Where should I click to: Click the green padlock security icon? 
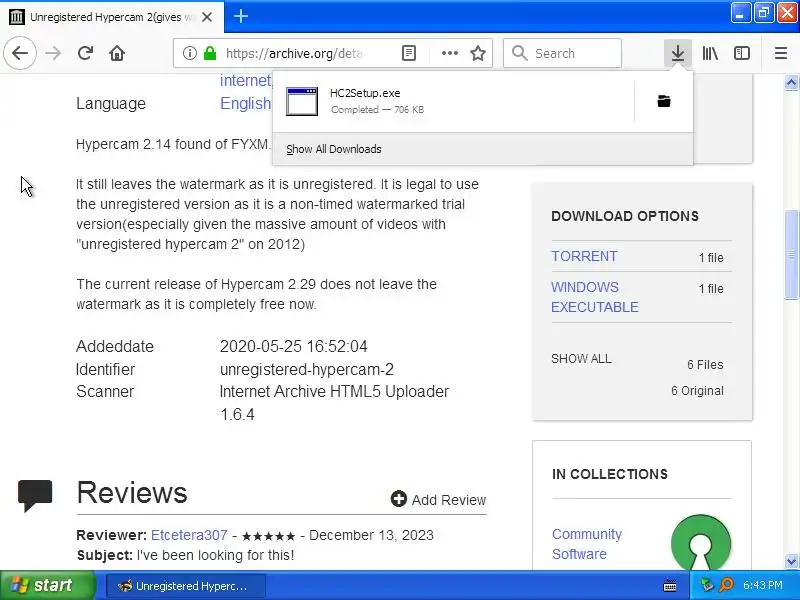click(210, 53)
